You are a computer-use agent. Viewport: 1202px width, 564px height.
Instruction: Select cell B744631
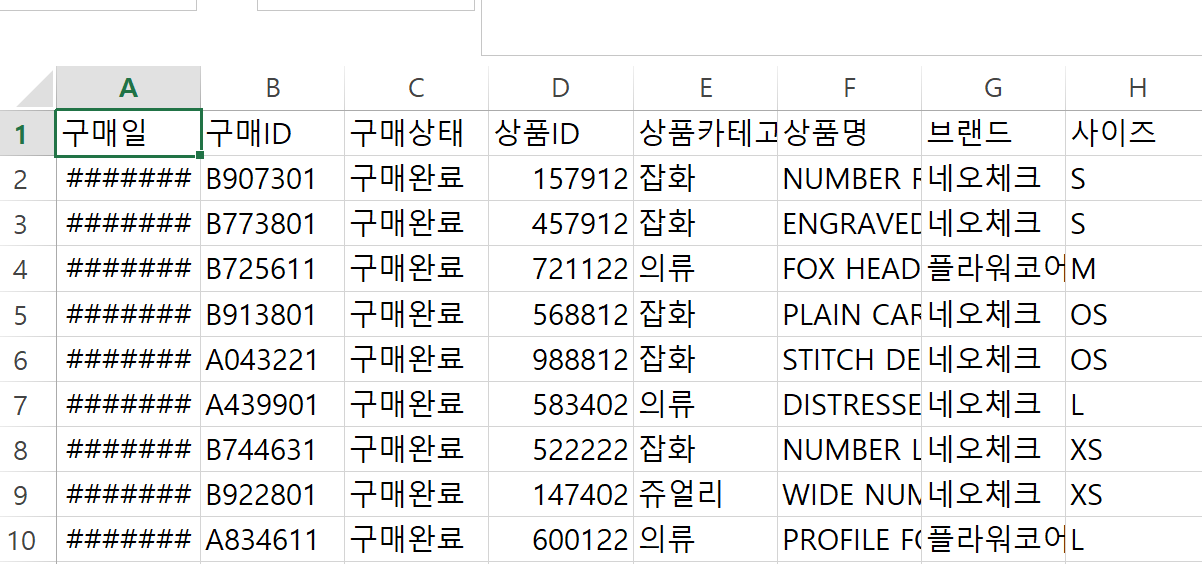[273, 449]
